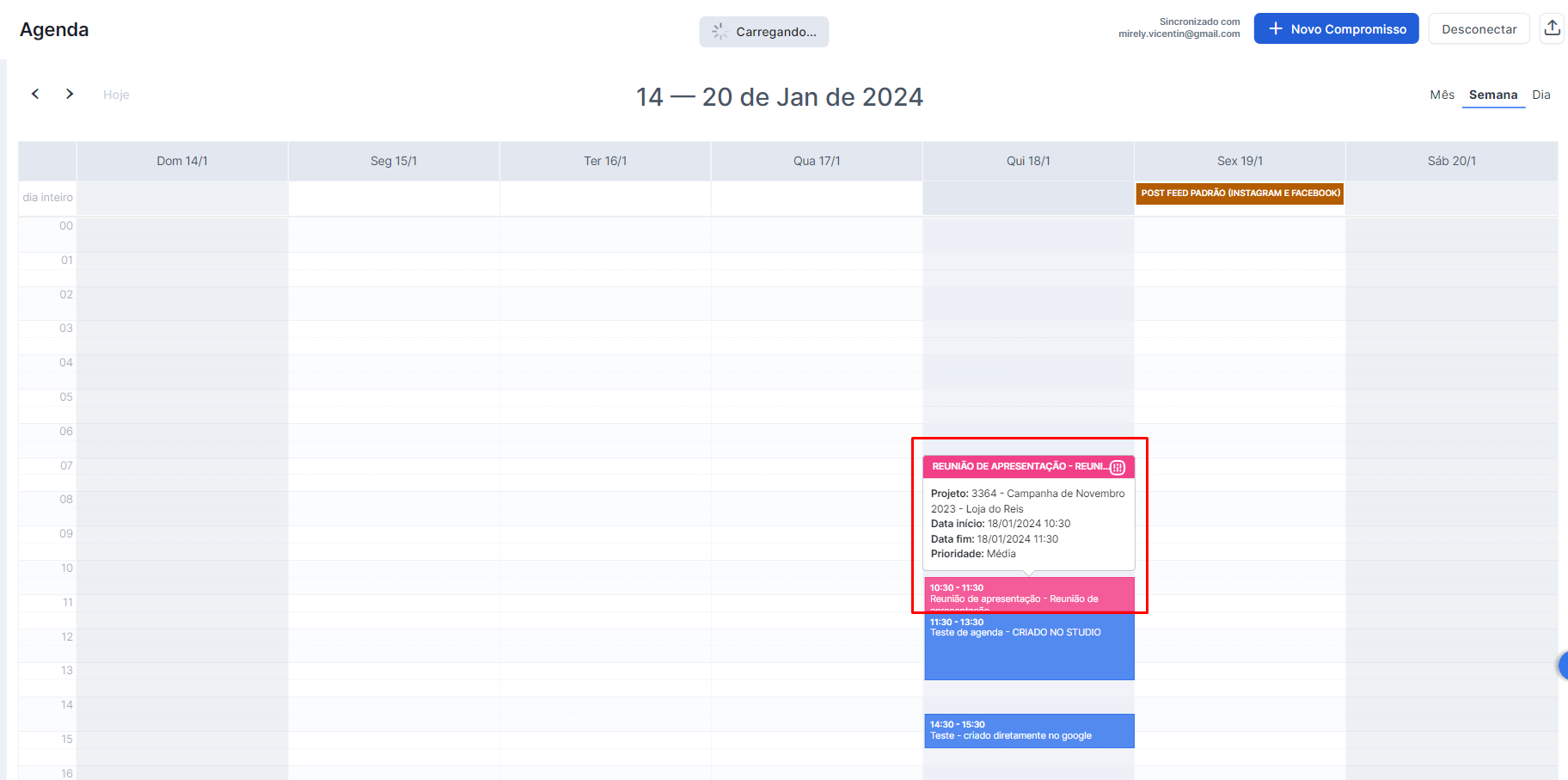Open the 14:30 Teste criado no google event
Viewport: 1568px width, 780px height.
click(x=1029, y=731)
